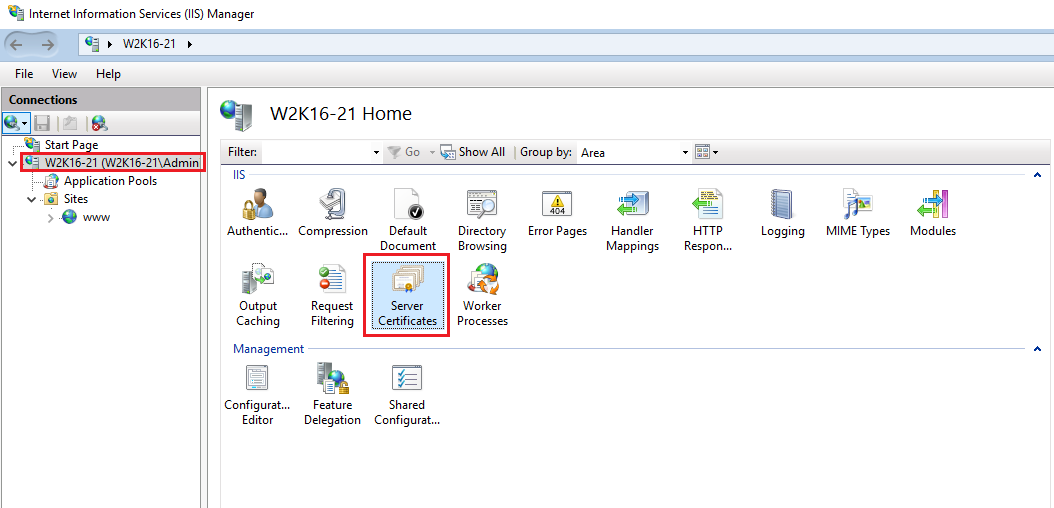Collapse the Sites node
The height and width of the screenshot is (508, 1054).
coord(32,200)
